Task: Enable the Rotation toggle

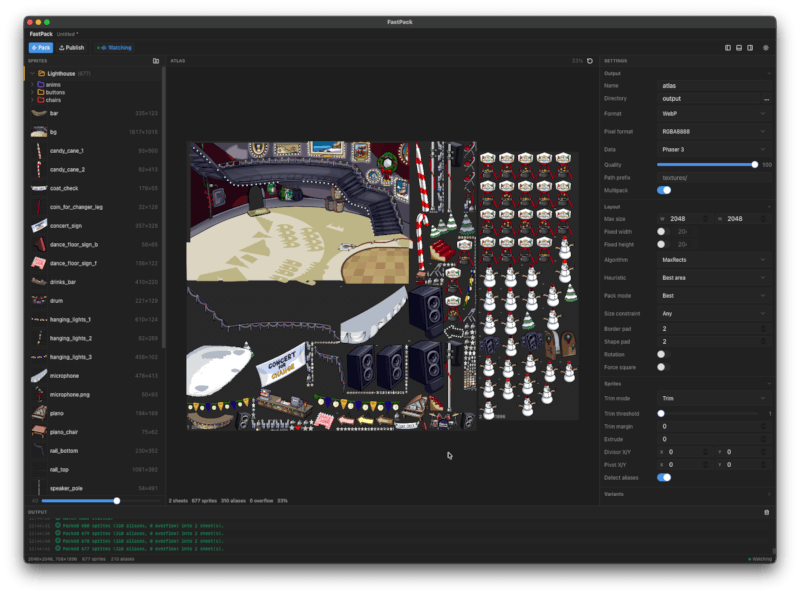Action: click(664, 354)
